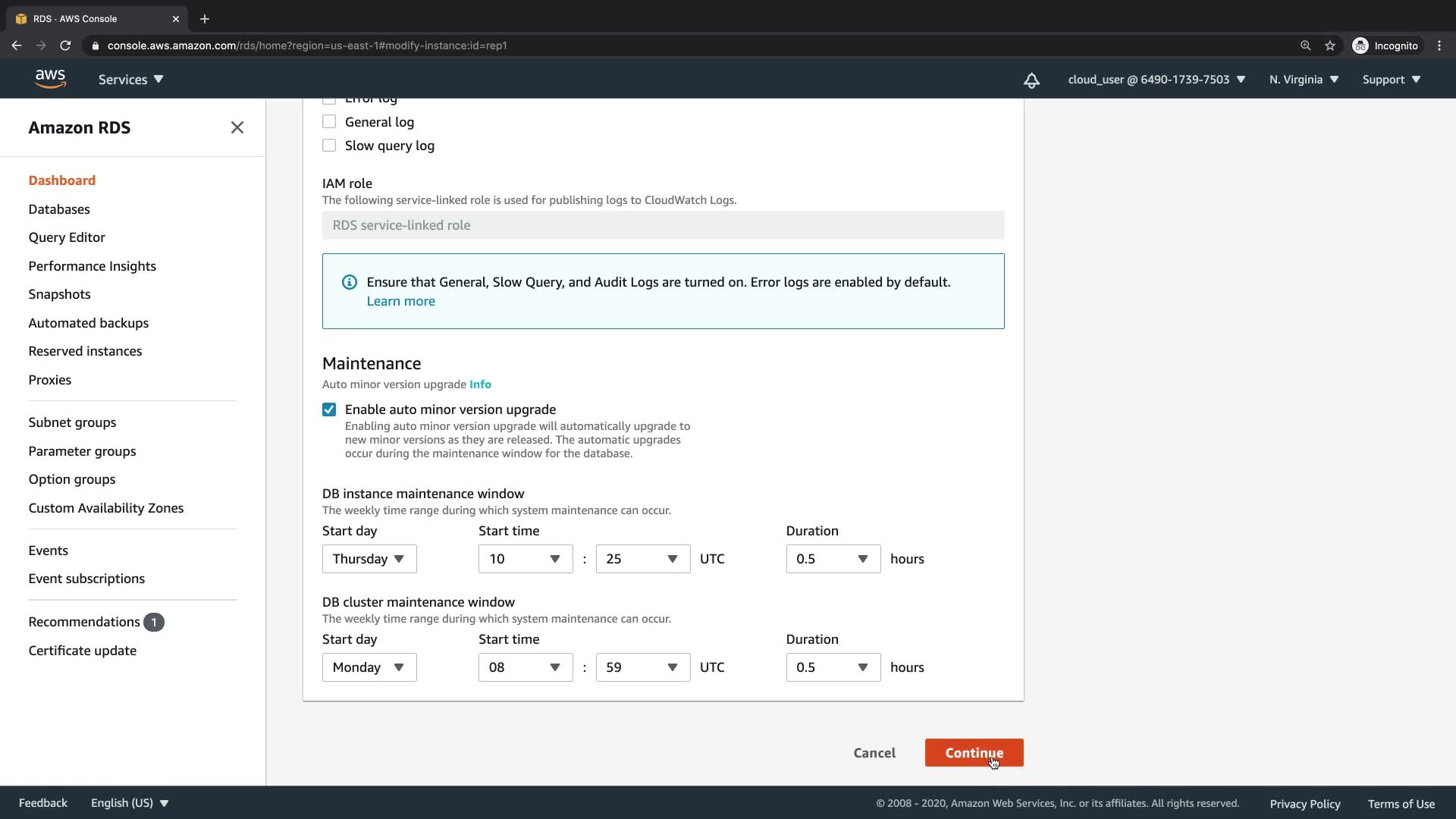Image resolution: width=1456 pixels, height=819 pixels.
Task: Open the Services menu
Action: coord(130,80)
